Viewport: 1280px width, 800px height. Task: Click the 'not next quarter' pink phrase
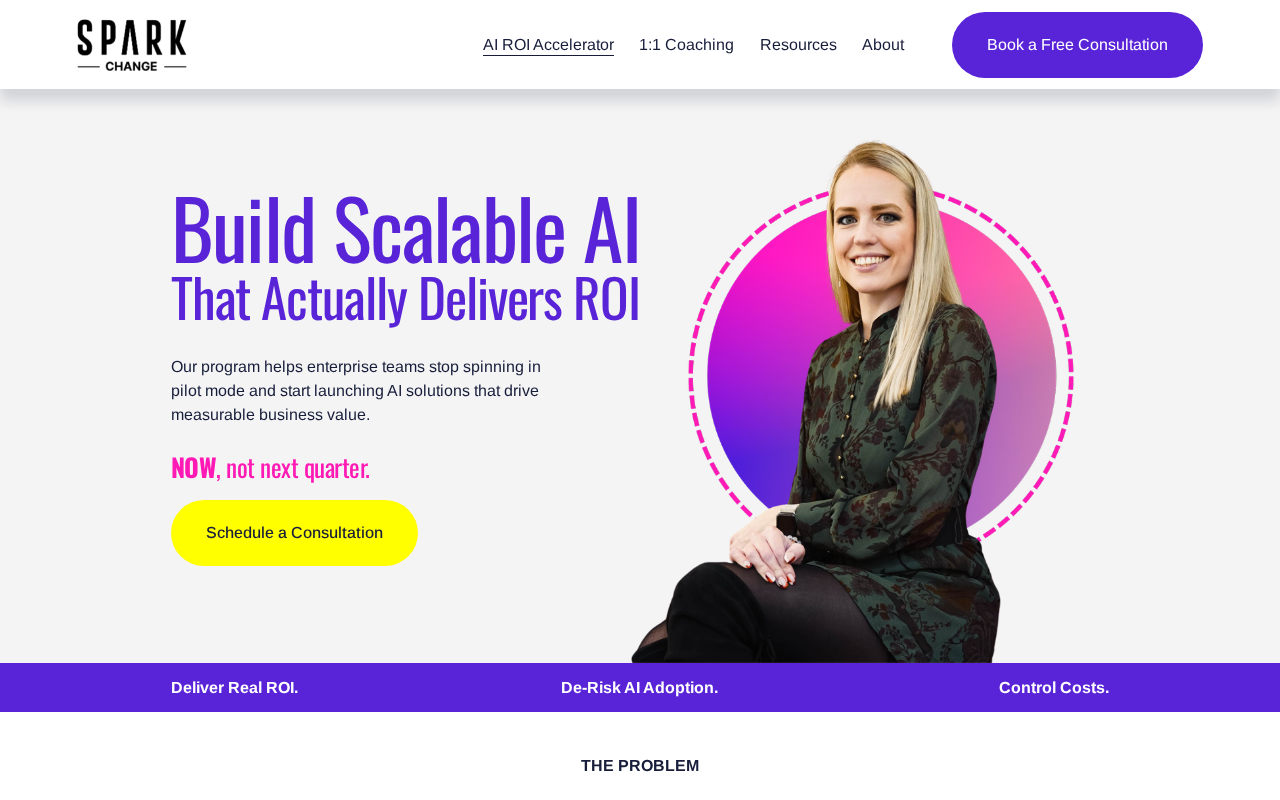[x=298, y=468]
